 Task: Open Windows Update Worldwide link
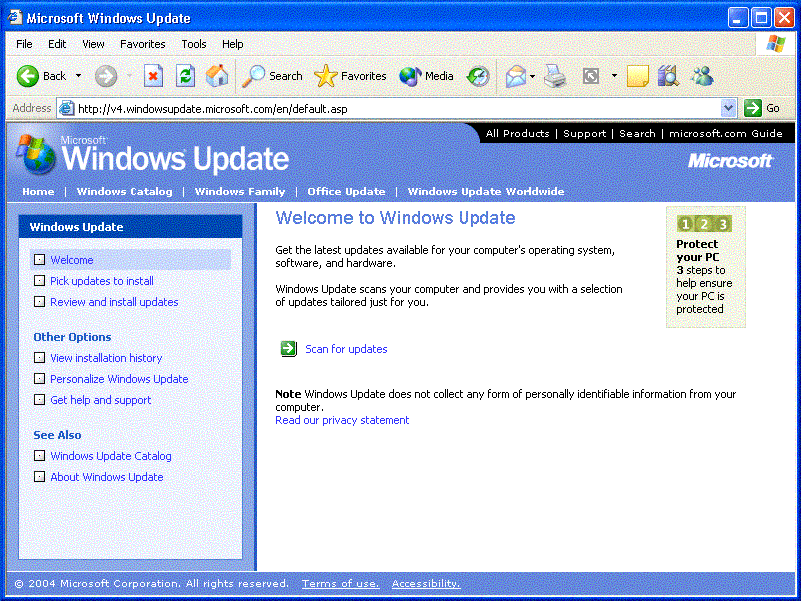[486, 192]
